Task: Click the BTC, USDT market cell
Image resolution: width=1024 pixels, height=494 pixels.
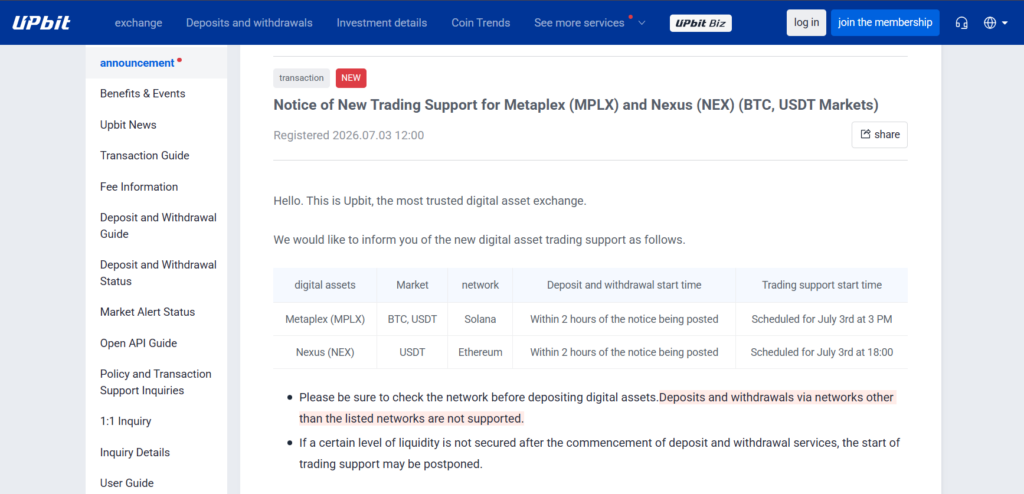Action: coord(412,320)
